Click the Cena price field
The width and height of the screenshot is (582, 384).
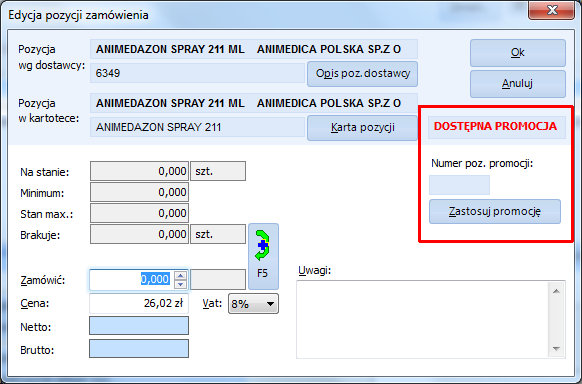[139, 304]
